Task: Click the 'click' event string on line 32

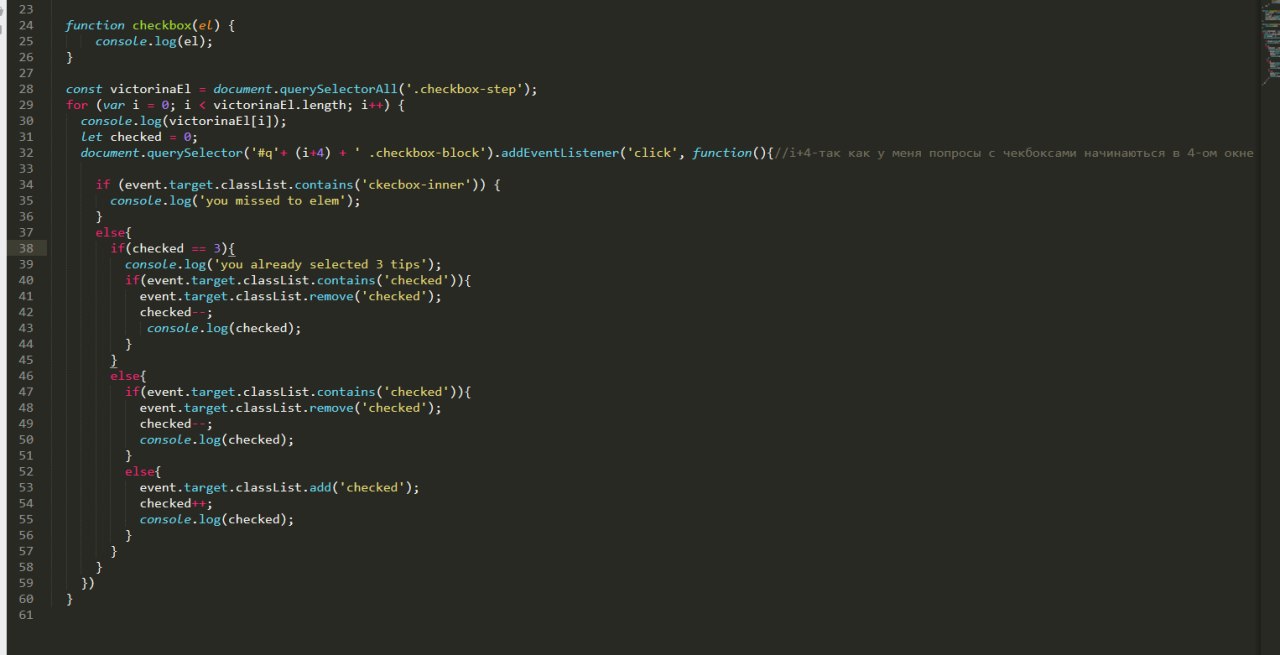Action: click(651, 153)
